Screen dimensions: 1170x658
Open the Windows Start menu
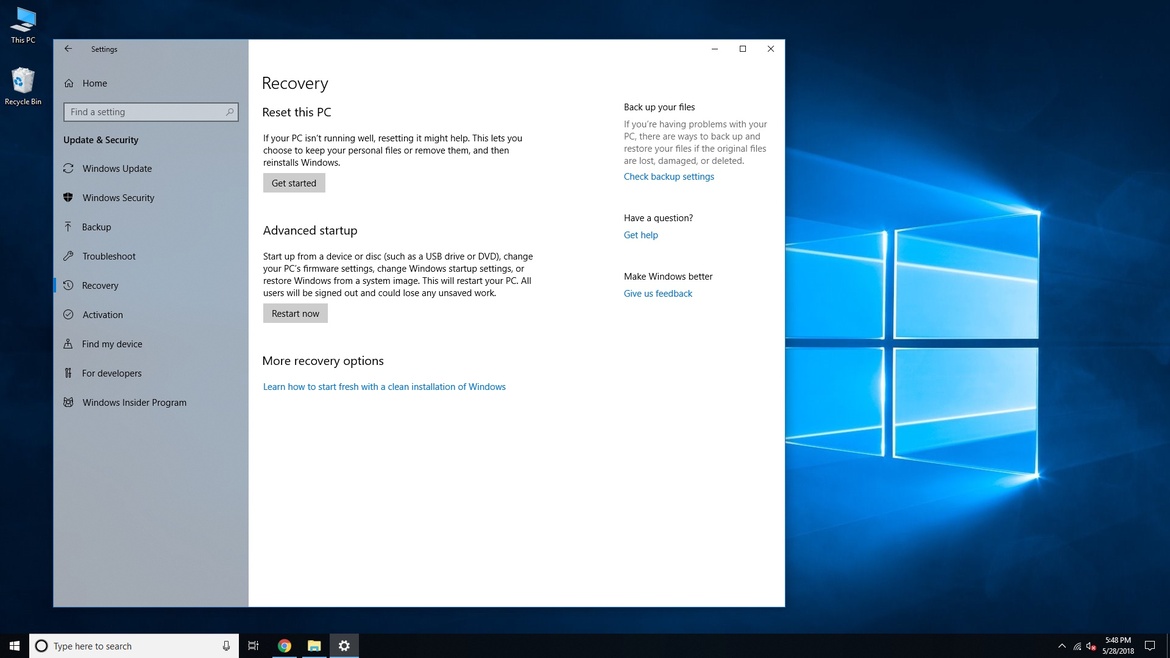click(14, 646)
